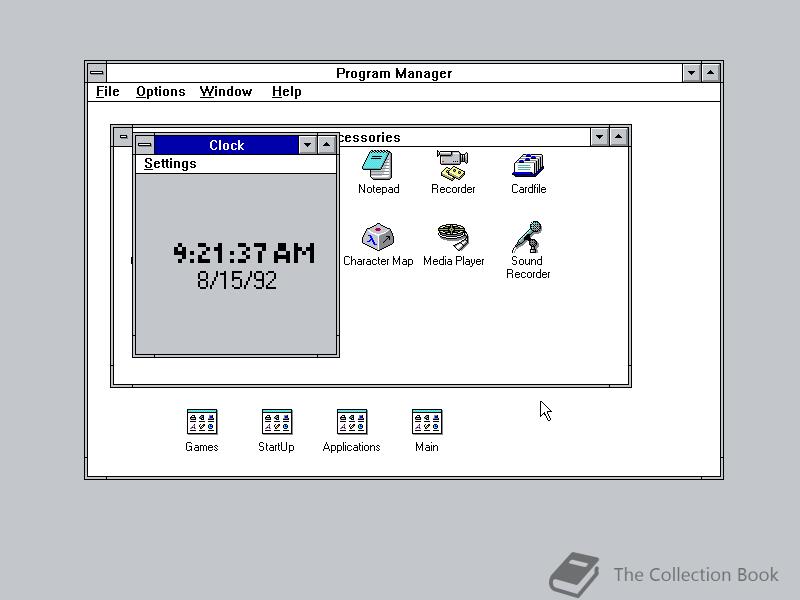Click the Sound Recorder label text
800x600 pixels.
click(528, 267)
